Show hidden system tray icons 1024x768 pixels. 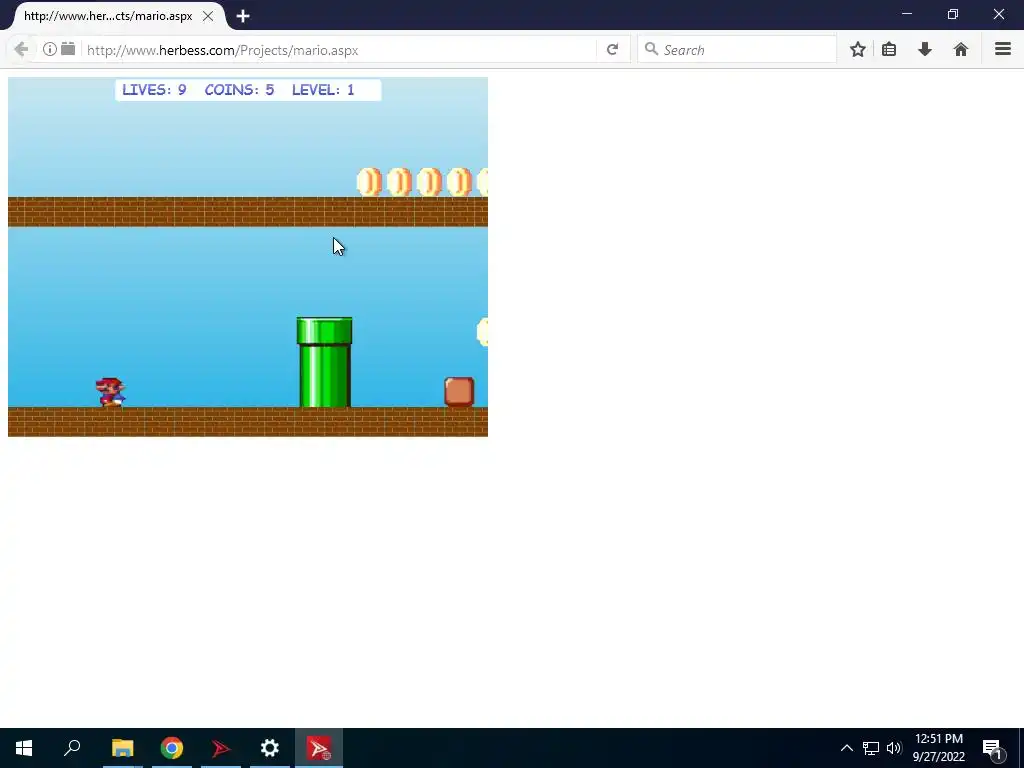click(x=846, y=748)
